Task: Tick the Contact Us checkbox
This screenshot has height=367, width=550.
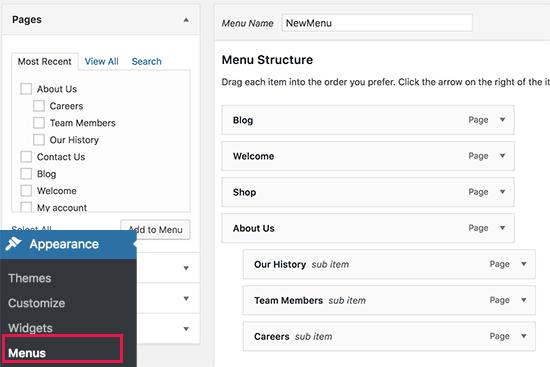Action: pyautogui.click(x=26, y=156)
